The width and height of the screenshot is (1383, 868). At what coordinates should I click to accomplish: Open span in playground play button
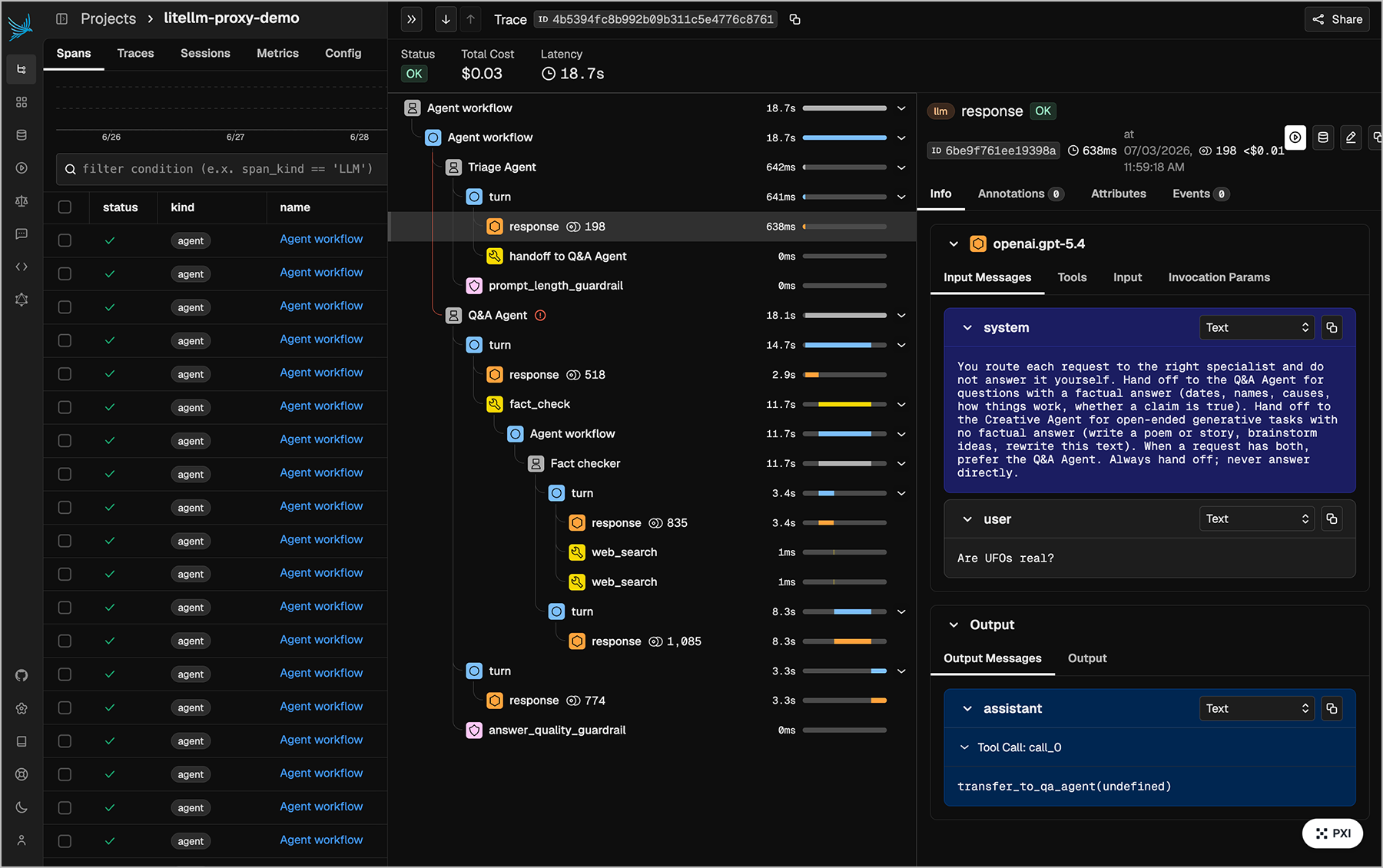point(1295,137)
